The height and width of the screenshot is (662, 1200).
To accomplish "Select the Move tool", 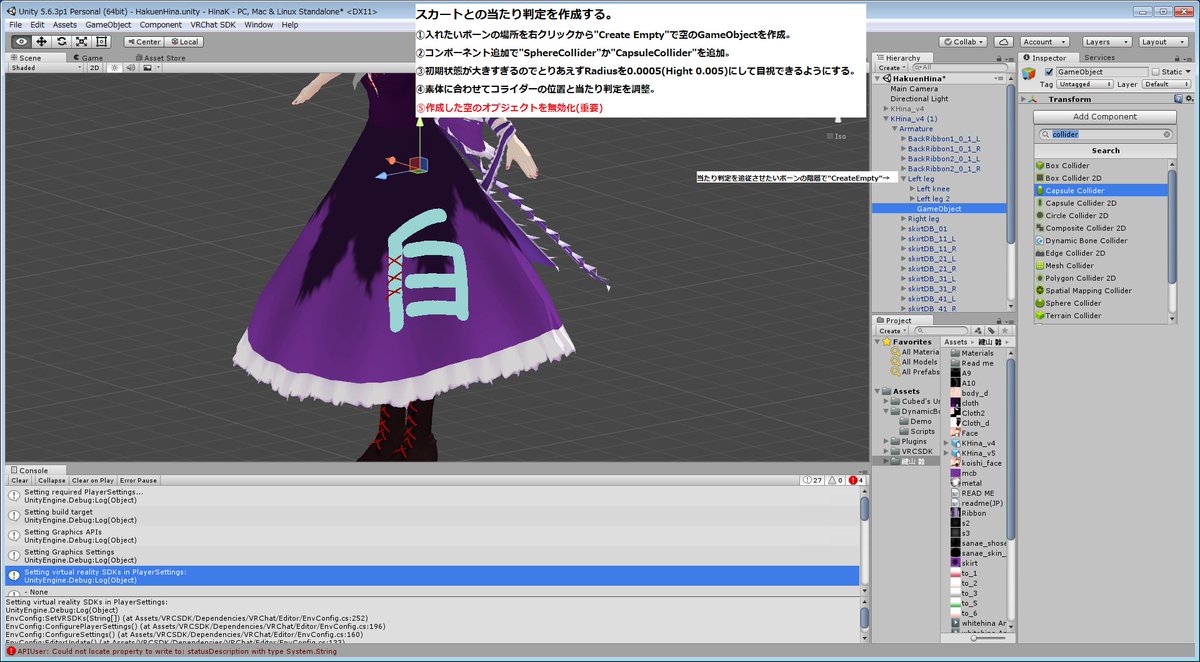I will coord(41,41).
